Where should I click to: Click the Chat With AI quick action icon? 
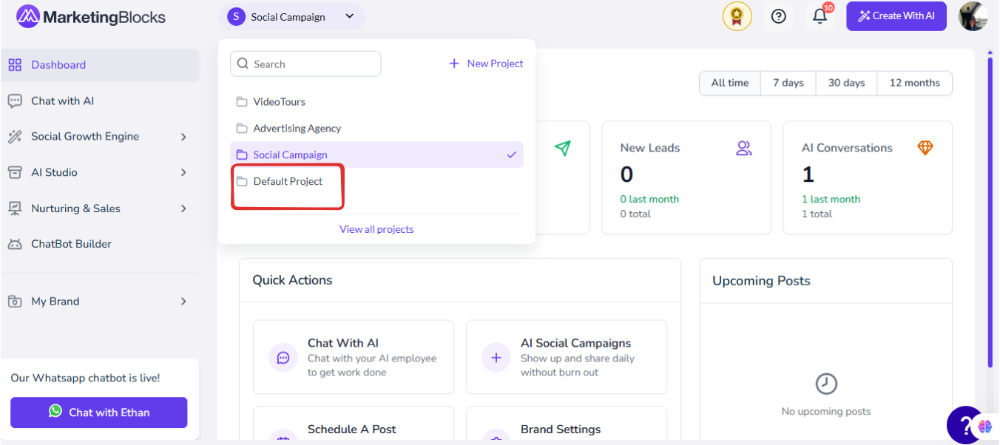click(283, 358)
